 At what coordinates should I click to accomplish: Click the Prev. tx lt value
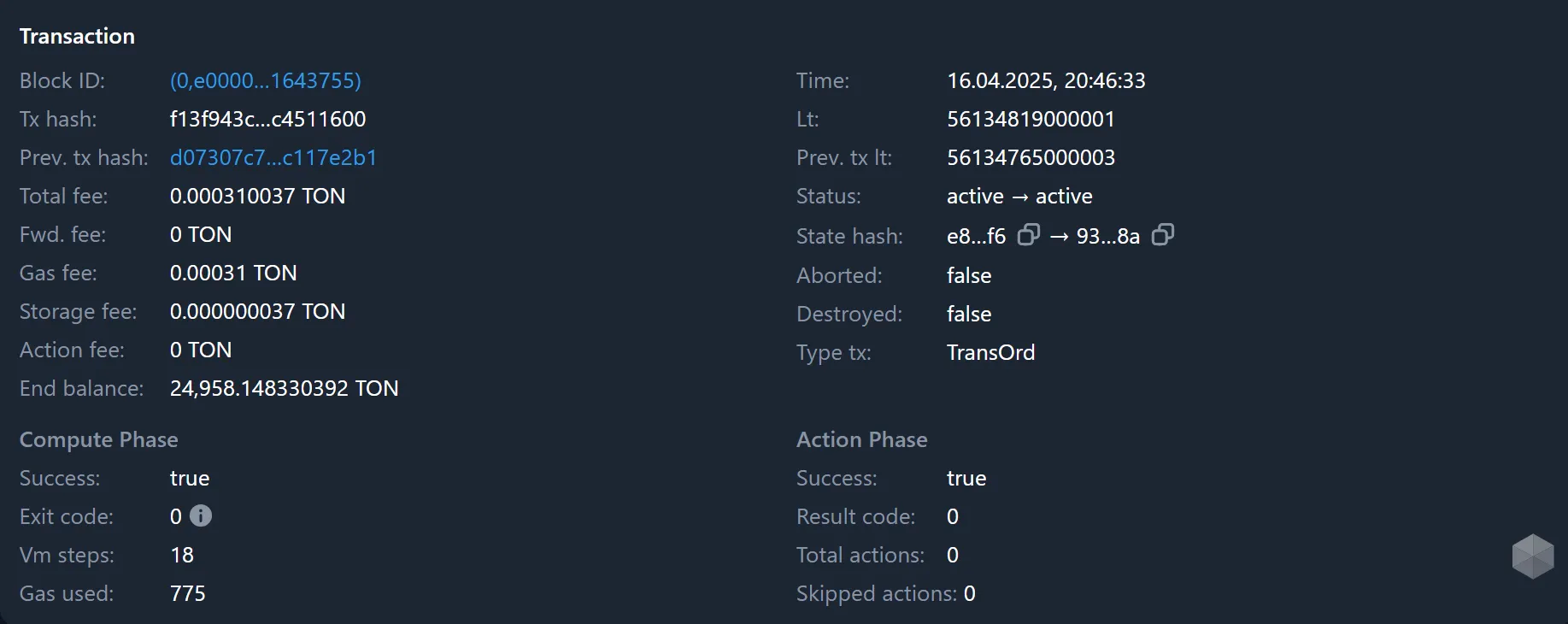pyautogui.click(x=1031, y=157)
